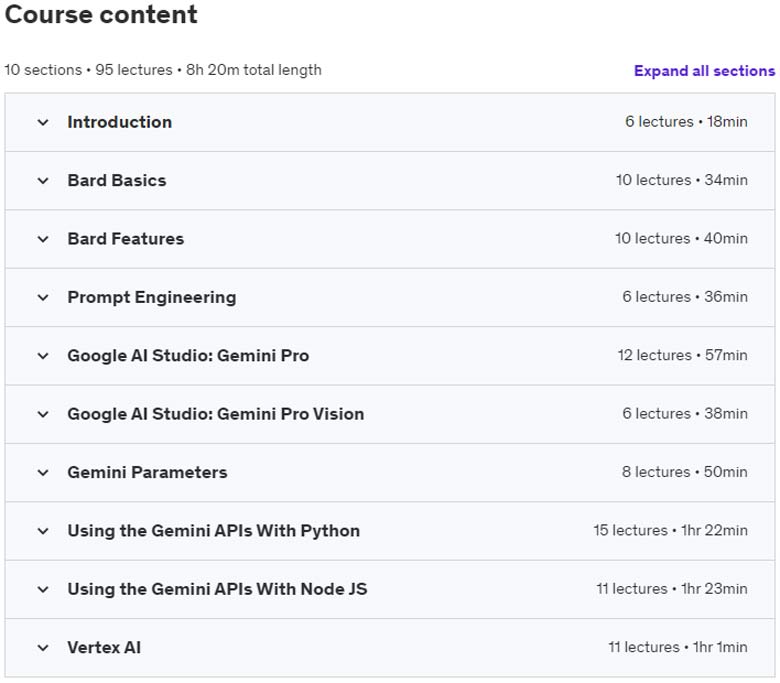Screen dimensions: 780x683
Task: Click '10 lectures • 34min' text
Action: pos(682,180)
